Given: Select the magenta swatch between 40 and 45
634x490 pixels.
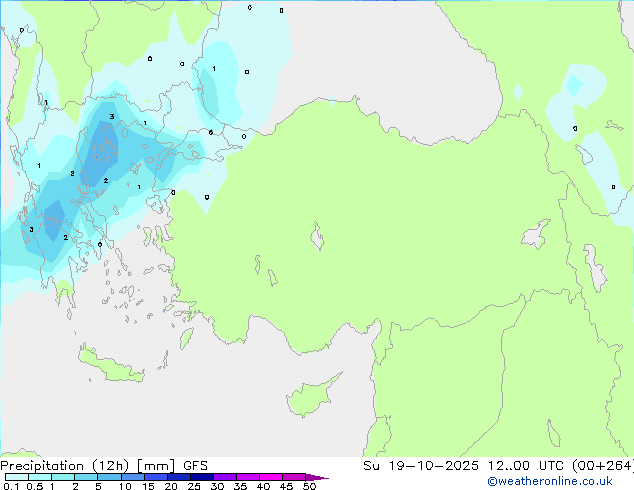Looking at the screenshot, I should pos(271,477).
